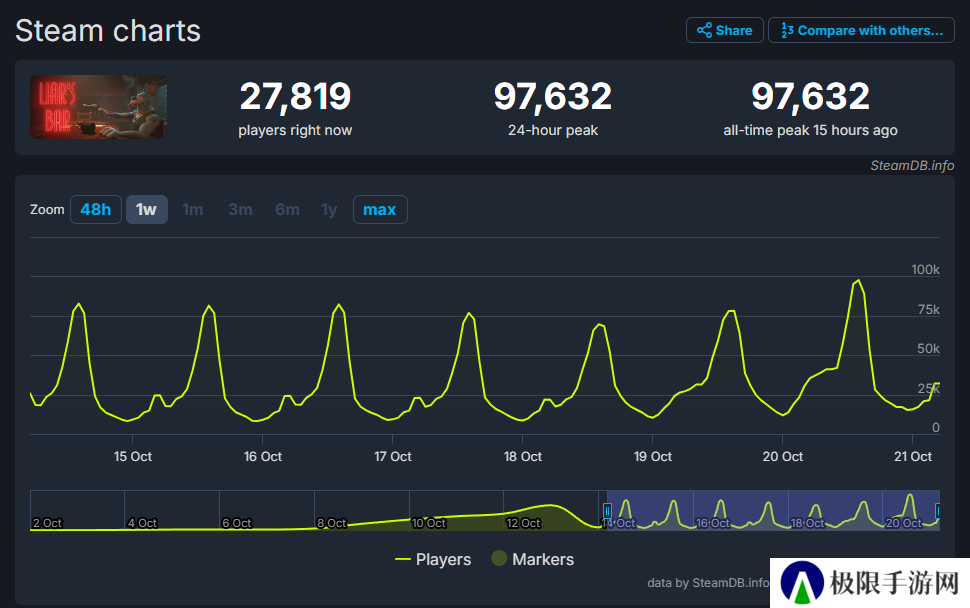Select the 1w zoom range
This screenshot has width=970, height=608.
(147, 210)
